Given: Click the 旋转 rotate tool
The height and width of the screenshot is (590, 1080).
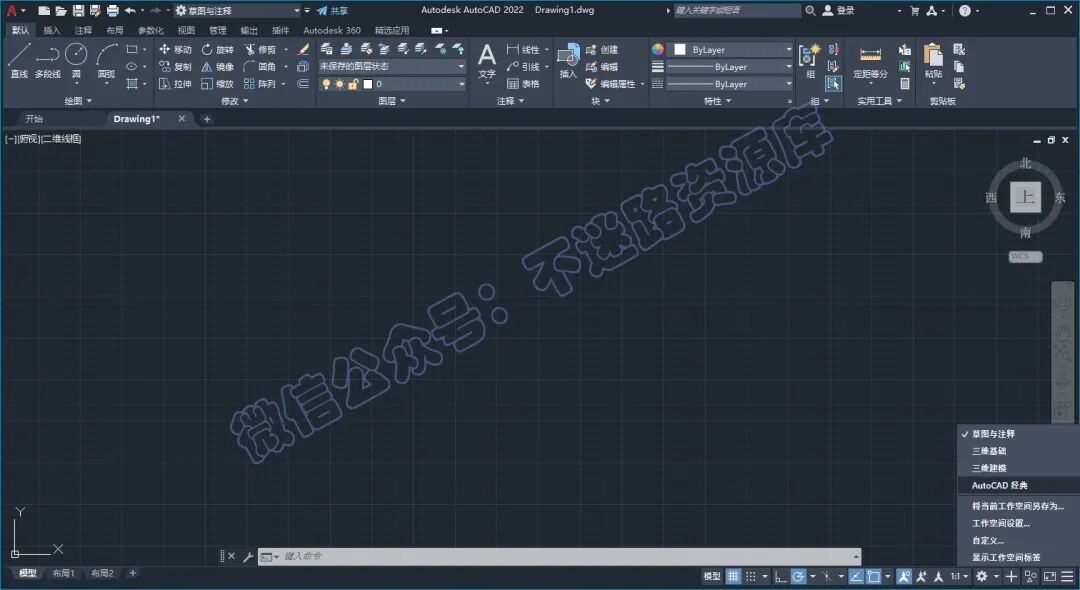Looking at the screenshot, I should point(218,50).
